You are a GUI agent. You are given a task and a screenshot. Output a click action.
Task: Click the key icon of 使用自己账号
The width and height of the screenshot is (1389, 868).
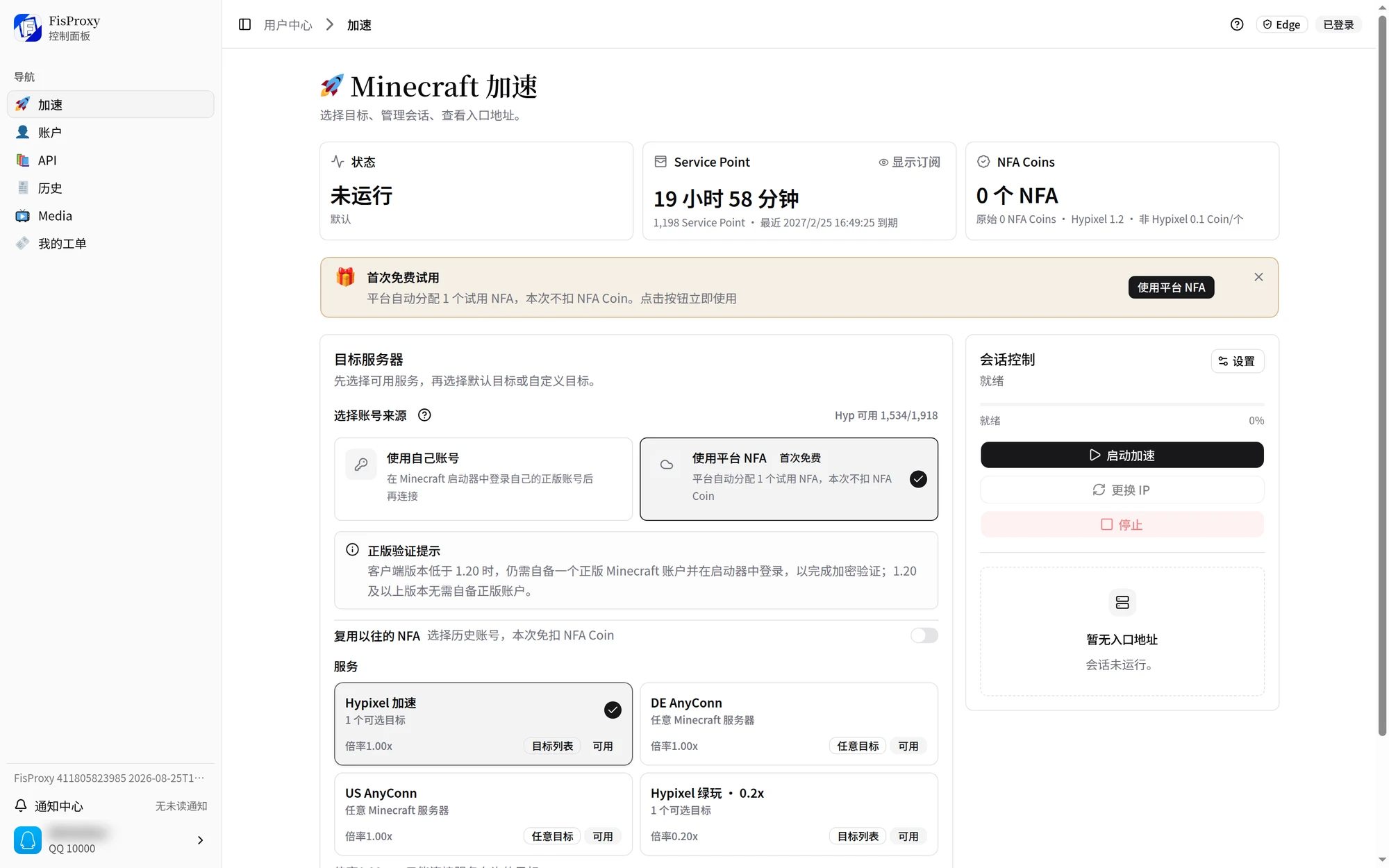point(361,465)
